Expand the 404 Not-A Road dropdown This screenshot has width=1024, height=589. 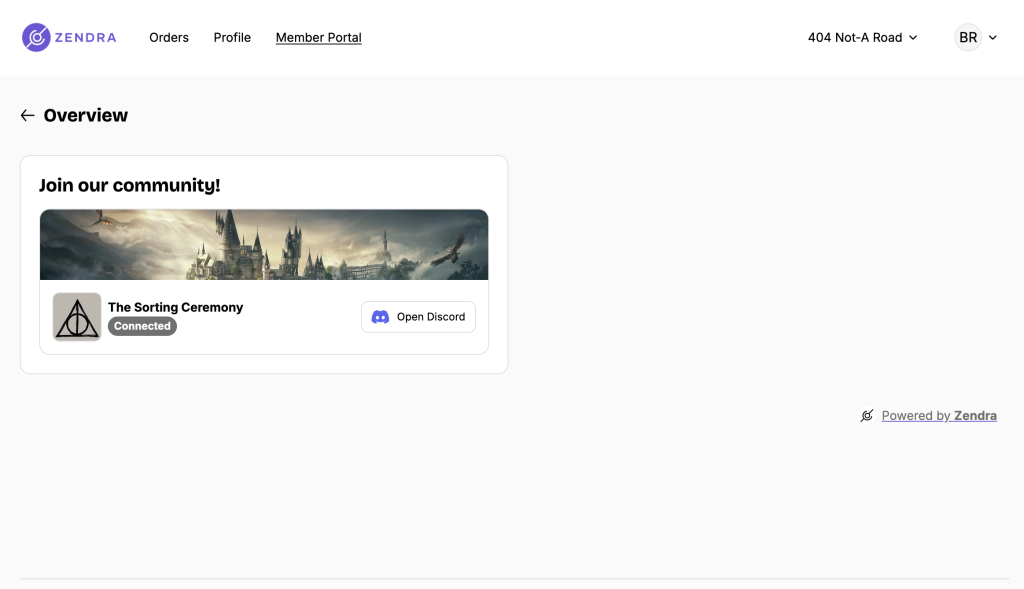pyautogui.click(x=862, y=37)
